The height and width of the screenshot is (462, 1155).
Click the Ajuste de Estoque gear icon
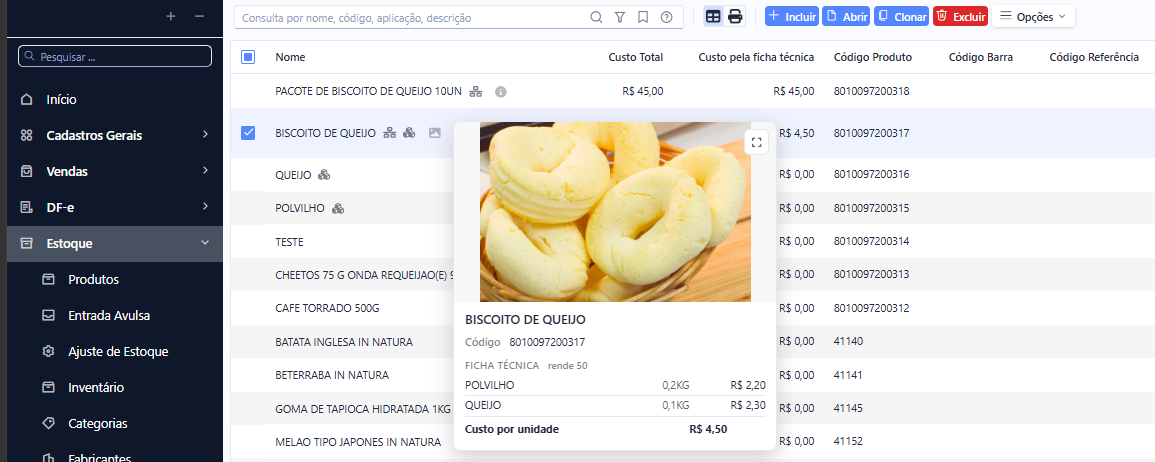[x=49, y=351]
